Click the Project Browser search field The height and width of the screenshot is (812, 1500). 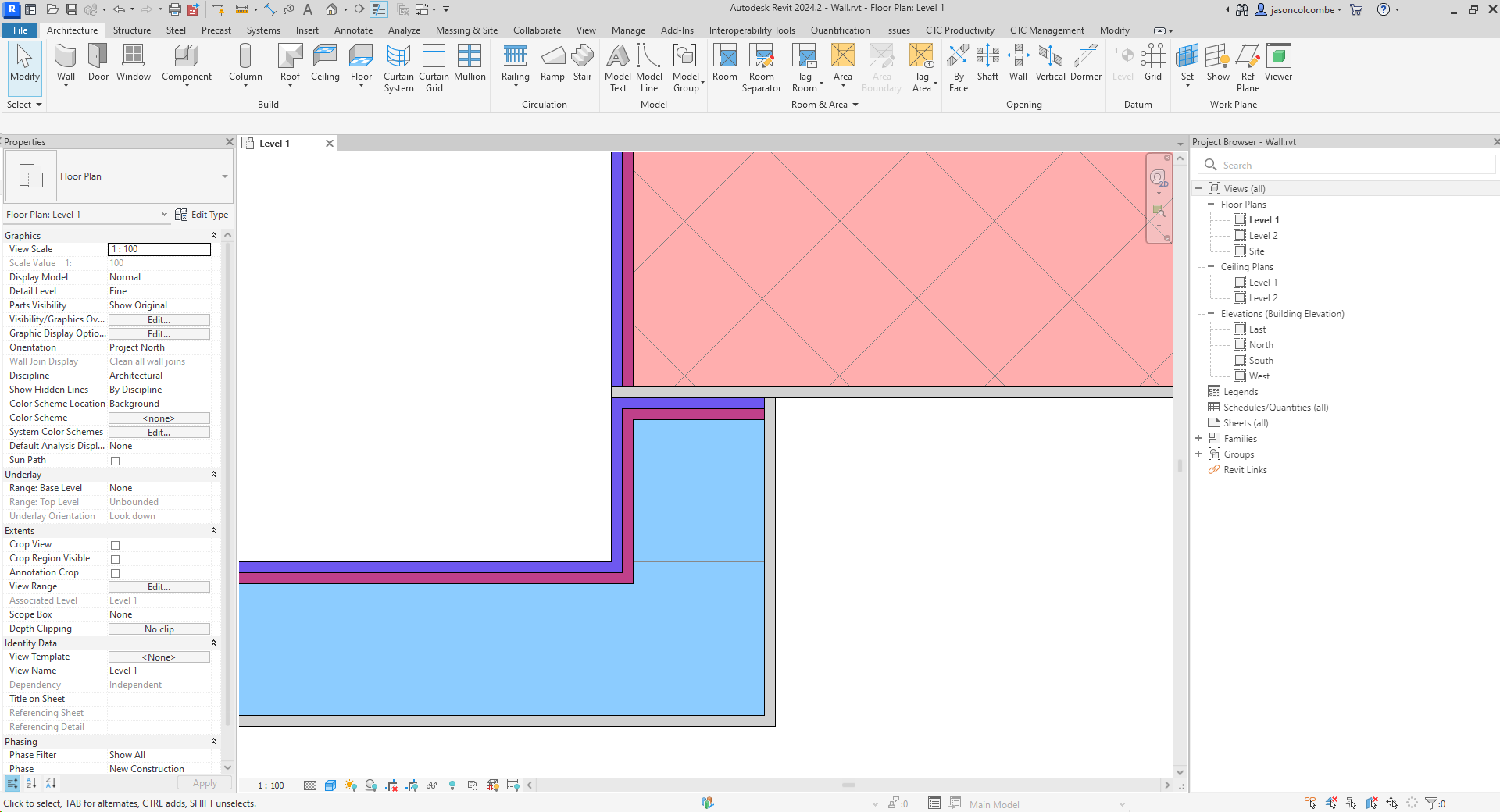point(1348,166)
